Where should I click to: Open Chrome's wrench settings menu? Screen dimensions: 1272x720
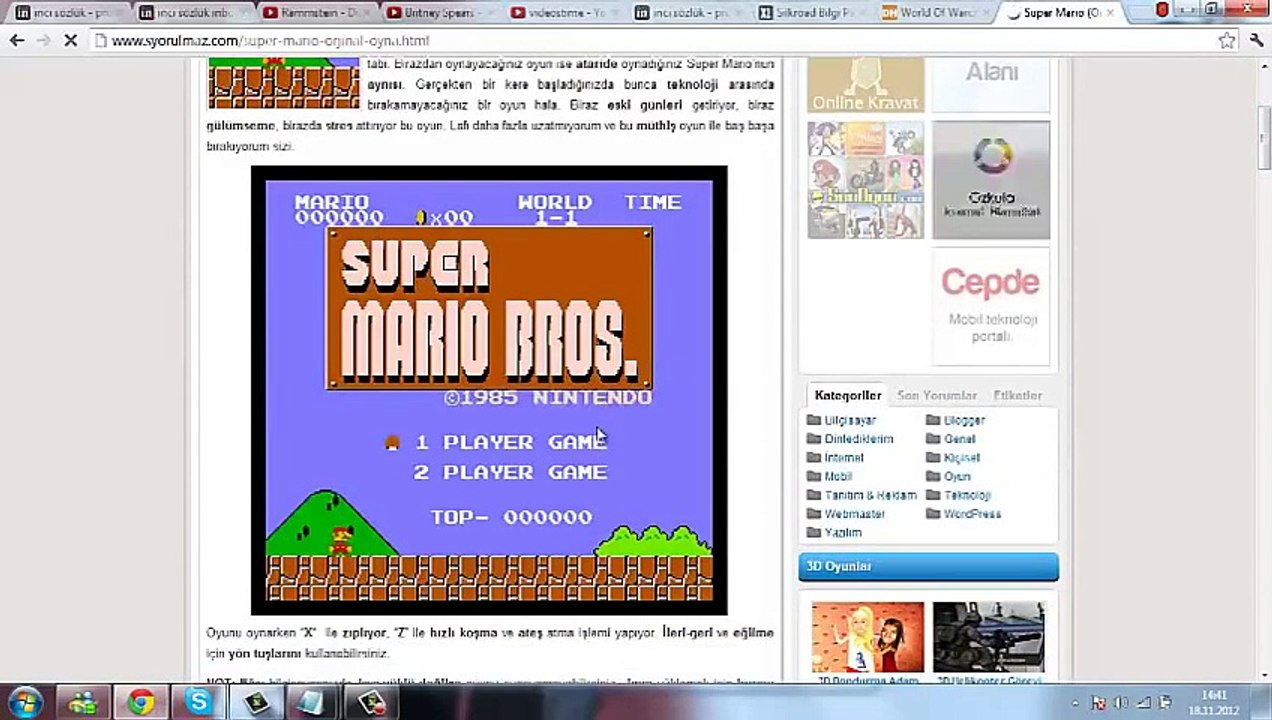1256,41
